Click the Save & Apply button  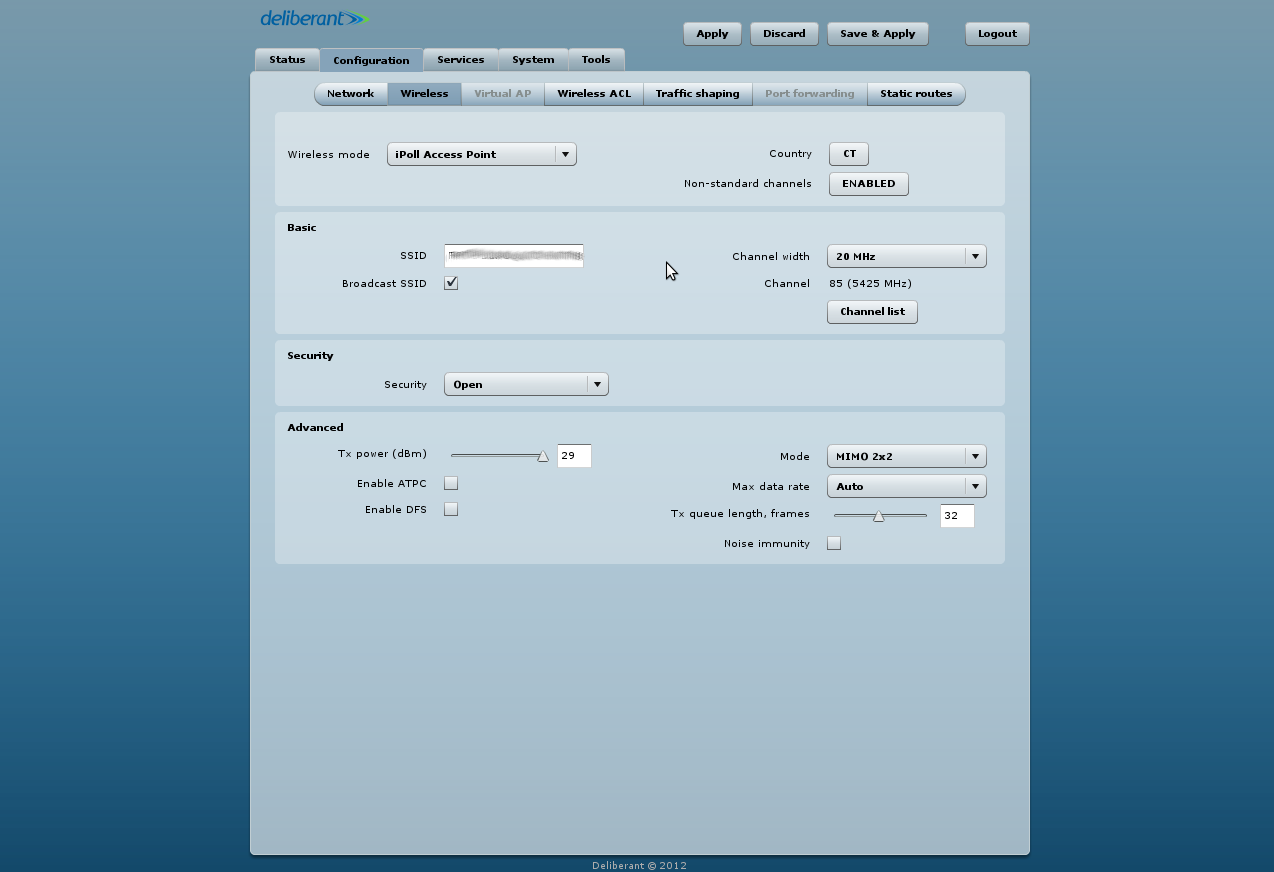(877, 34)
